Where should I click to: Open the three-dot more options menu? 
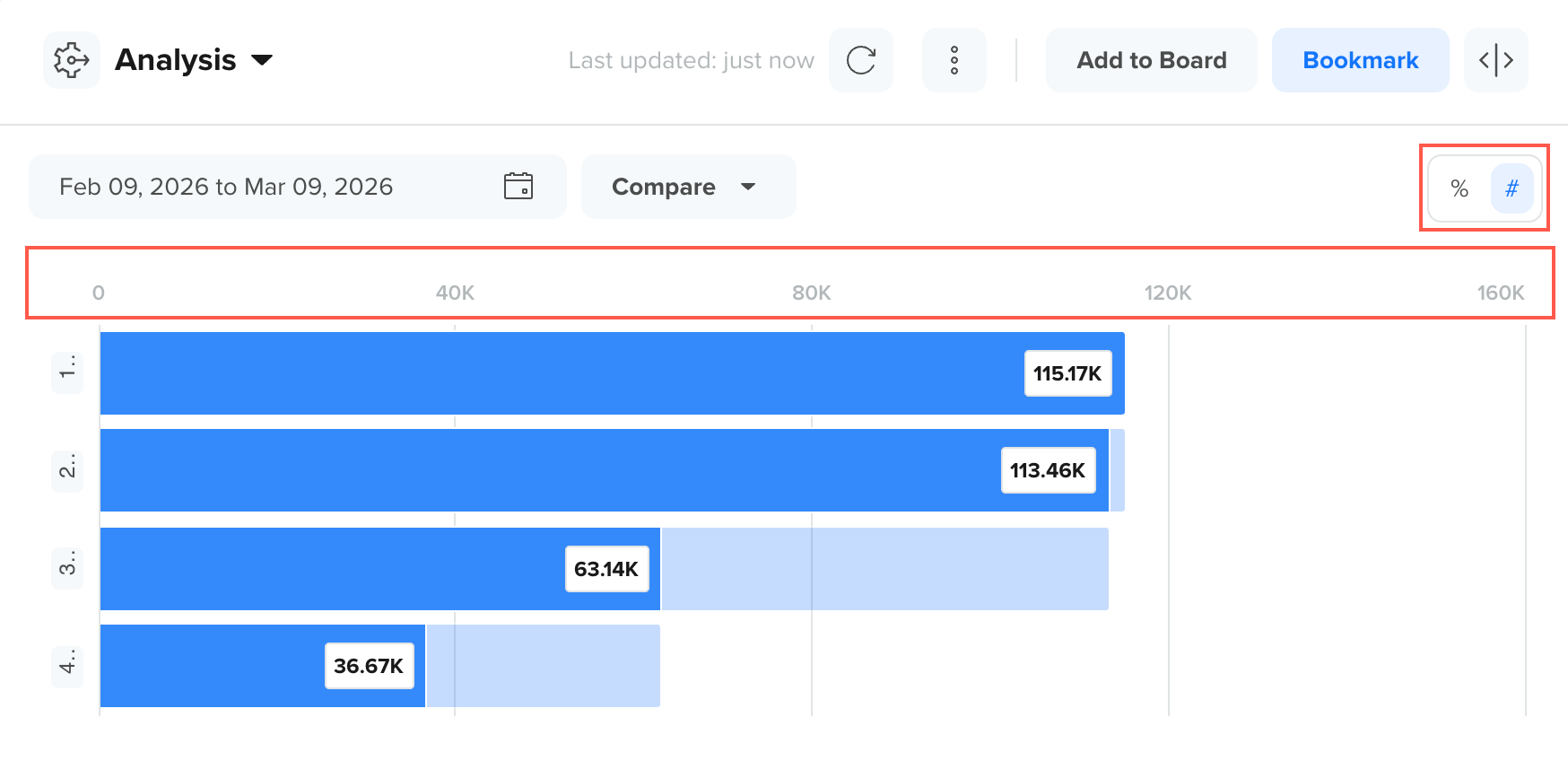pyautogui.click(x=954, y=60)
